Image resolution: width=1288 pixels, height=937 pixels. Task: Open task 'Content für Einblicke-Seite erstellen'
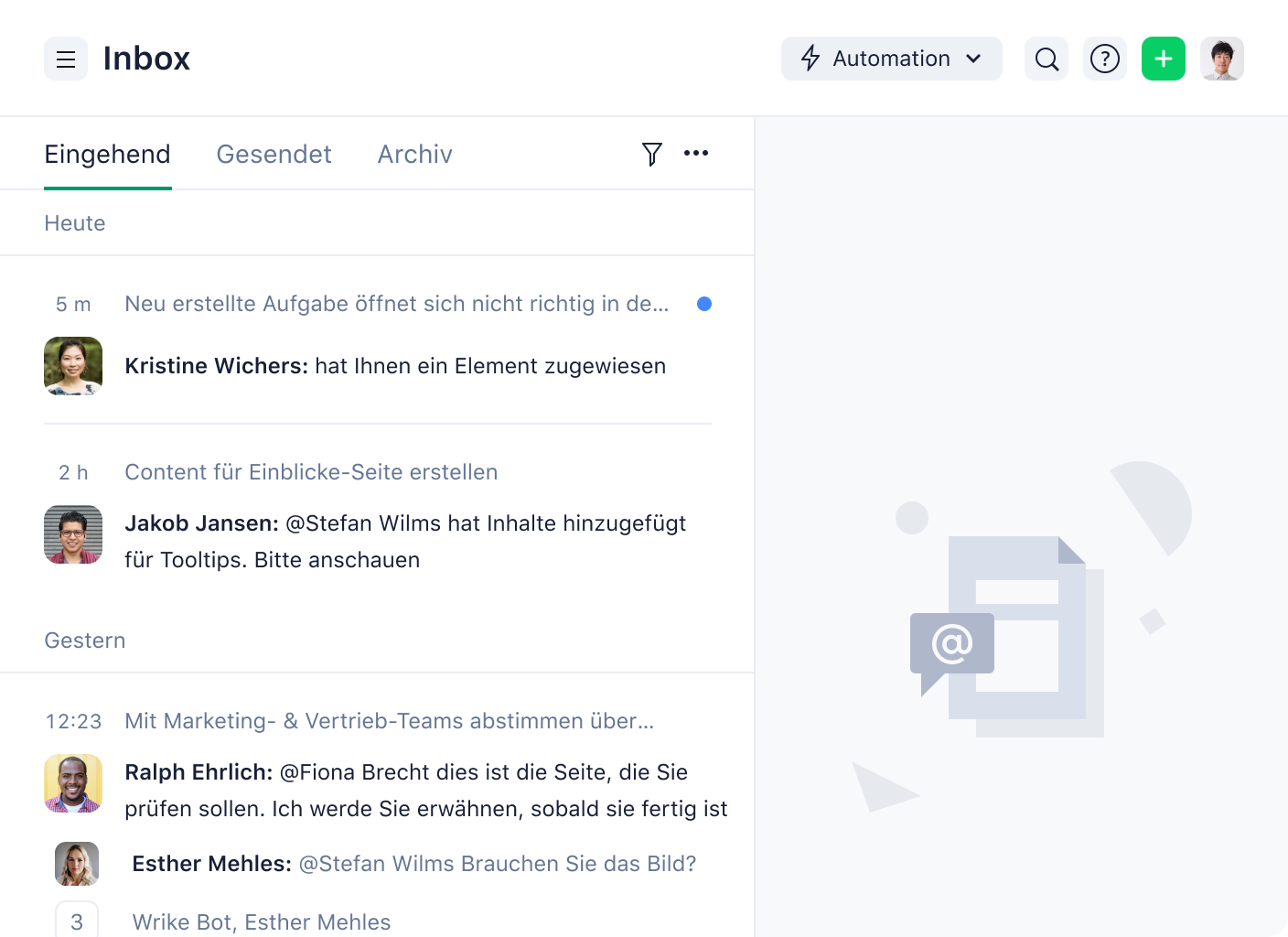tap(311, 472)
